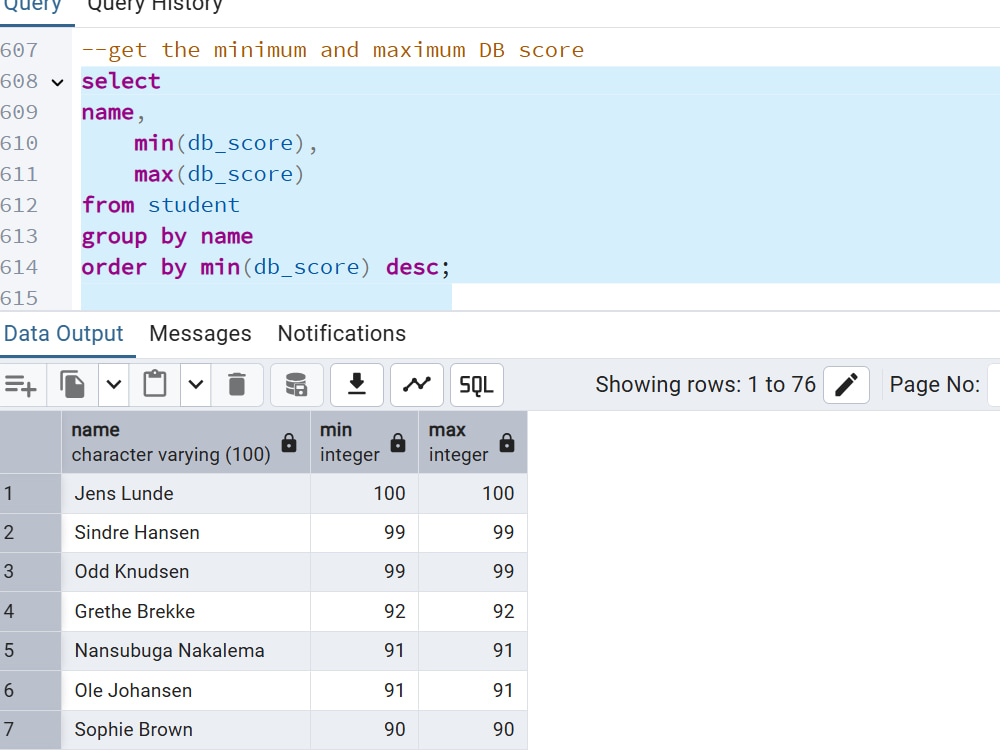Switch to the Messages tab

point(200,334)
